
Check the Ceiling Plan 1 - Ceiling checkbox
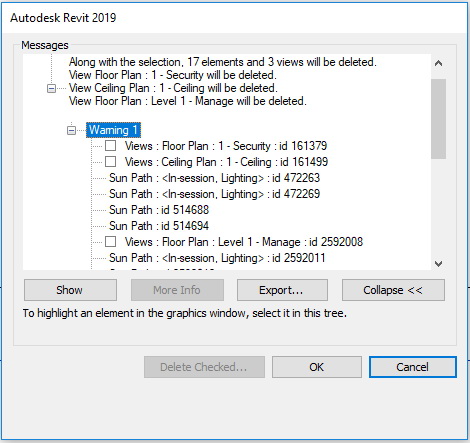(x=110, y=162)
